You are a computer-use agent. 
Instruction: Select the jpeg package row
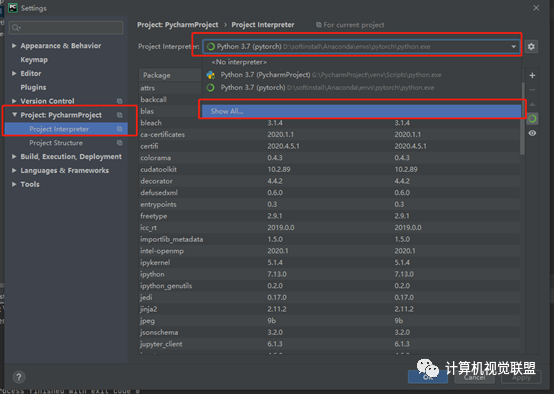[329, 321]
